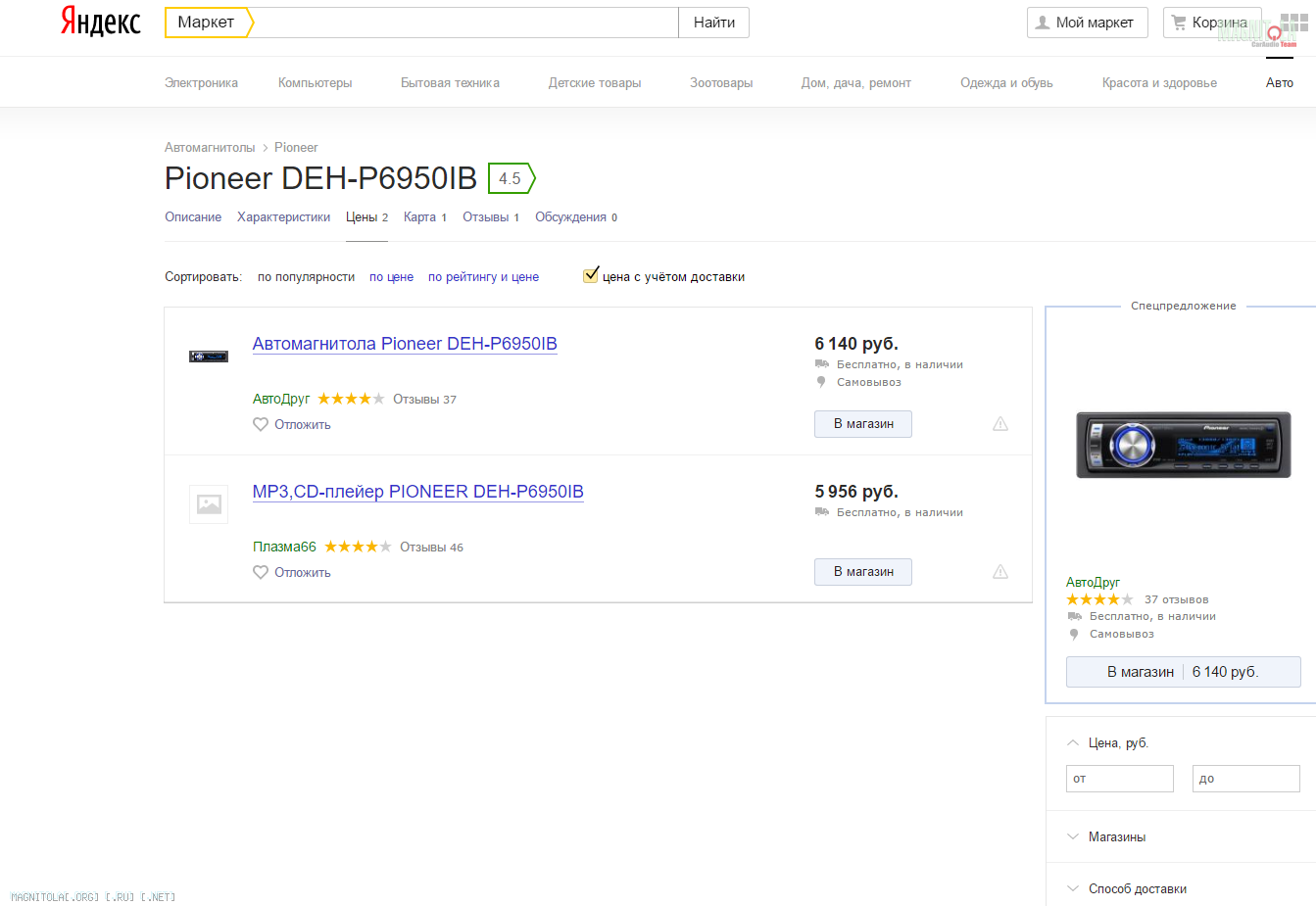Open the Дом, дача, ремонт category
This screenshot has height=906, width=1316.
click(856, 83)
